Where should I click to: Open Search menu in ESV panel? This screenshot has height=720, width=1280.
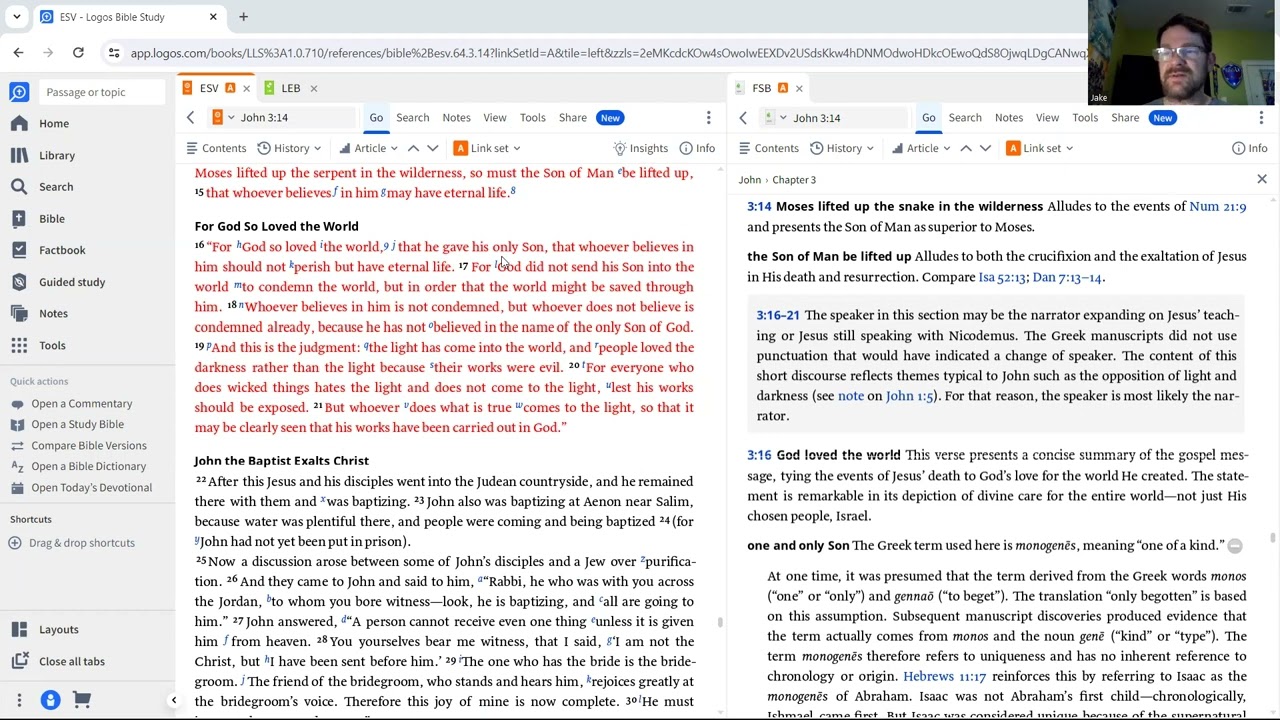tap(412, 118)
